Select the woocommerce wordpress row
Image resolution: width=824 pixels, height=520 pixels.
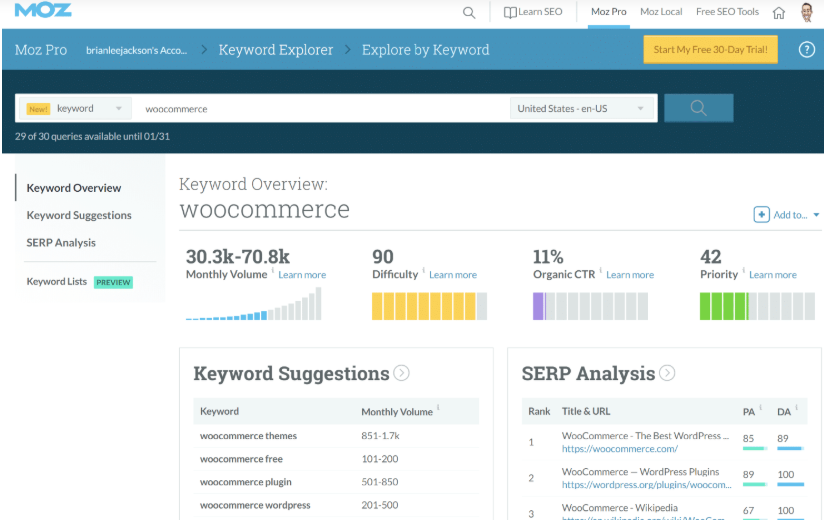(336, 505)
